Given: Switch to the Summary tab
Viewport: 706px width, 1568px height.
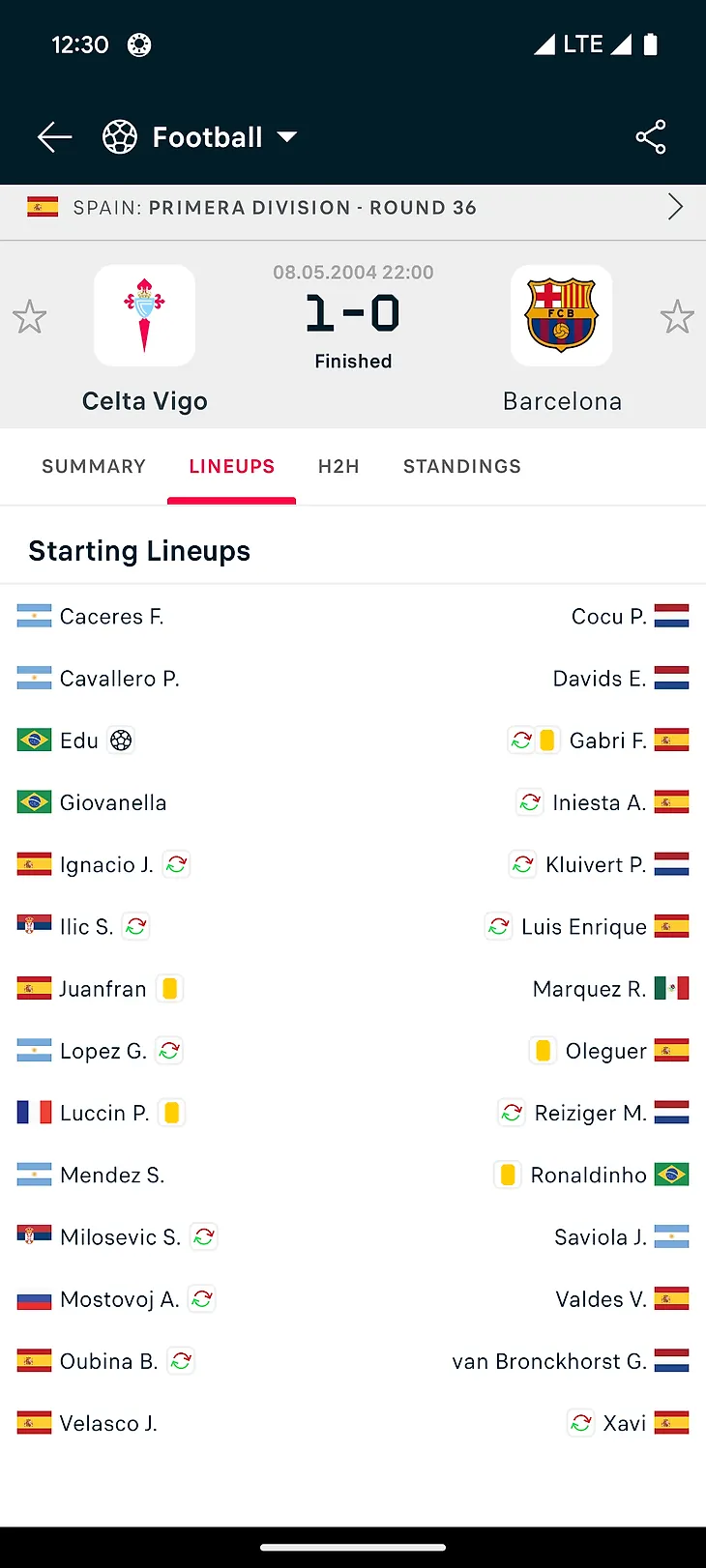Looking at the screenshot, I should click(94, 467).
